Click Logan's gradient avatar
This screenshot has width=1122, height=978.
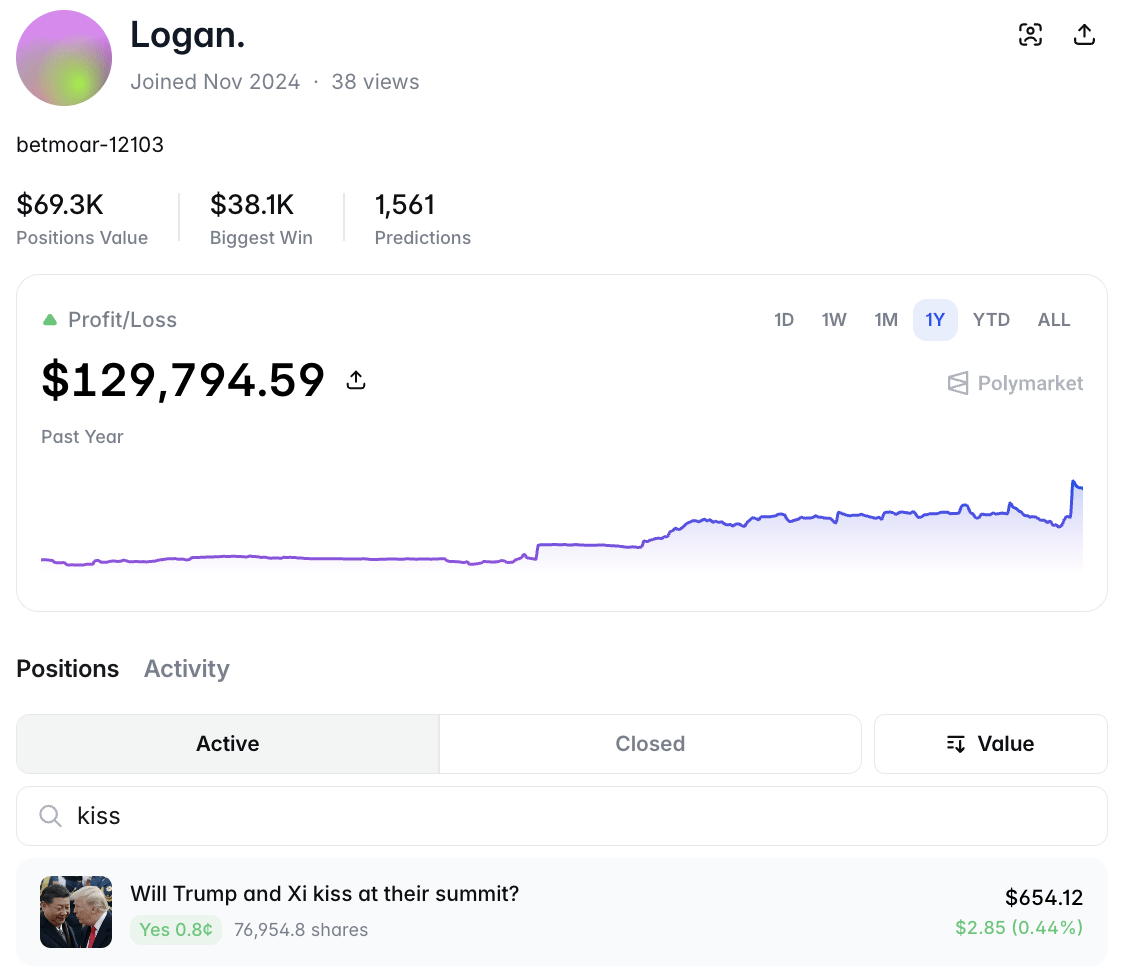pos(64,58)
